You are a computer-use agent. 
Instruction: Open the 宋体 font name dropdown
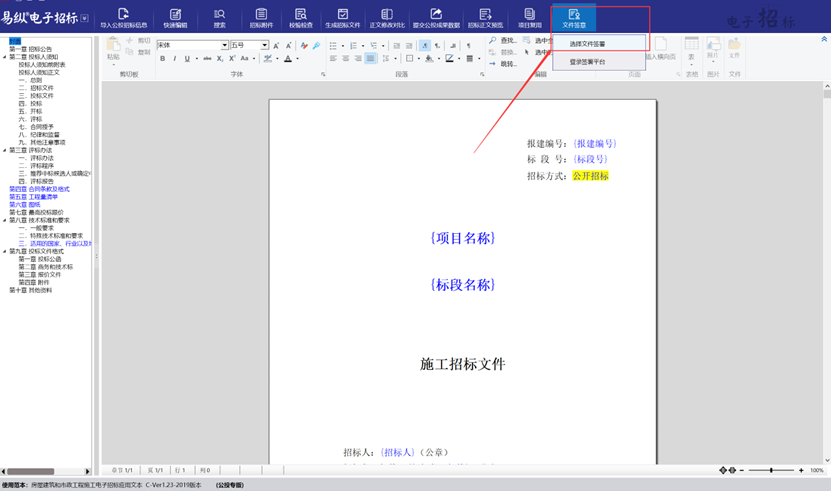[224, 45]
